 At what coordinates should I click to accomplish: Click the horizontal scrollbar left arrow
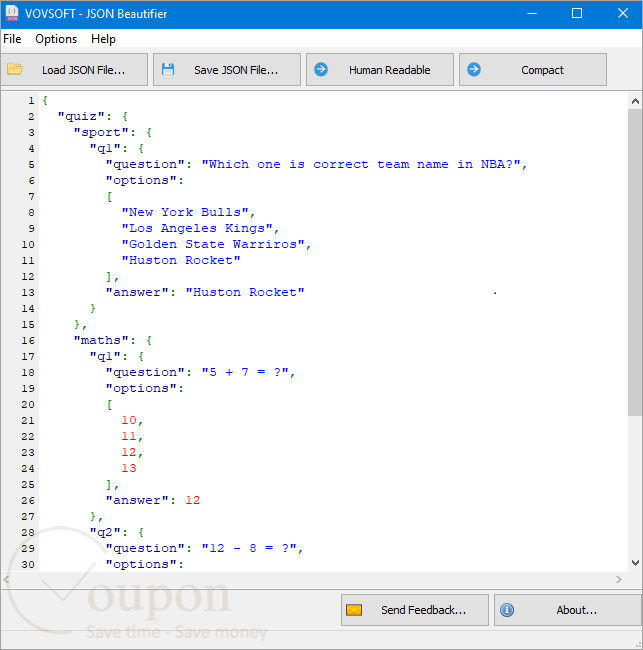pos(7,579)
